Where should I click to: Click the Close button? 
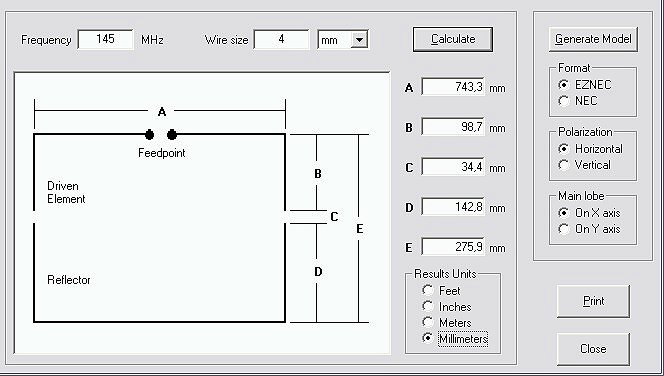click(x=593, y=349)
